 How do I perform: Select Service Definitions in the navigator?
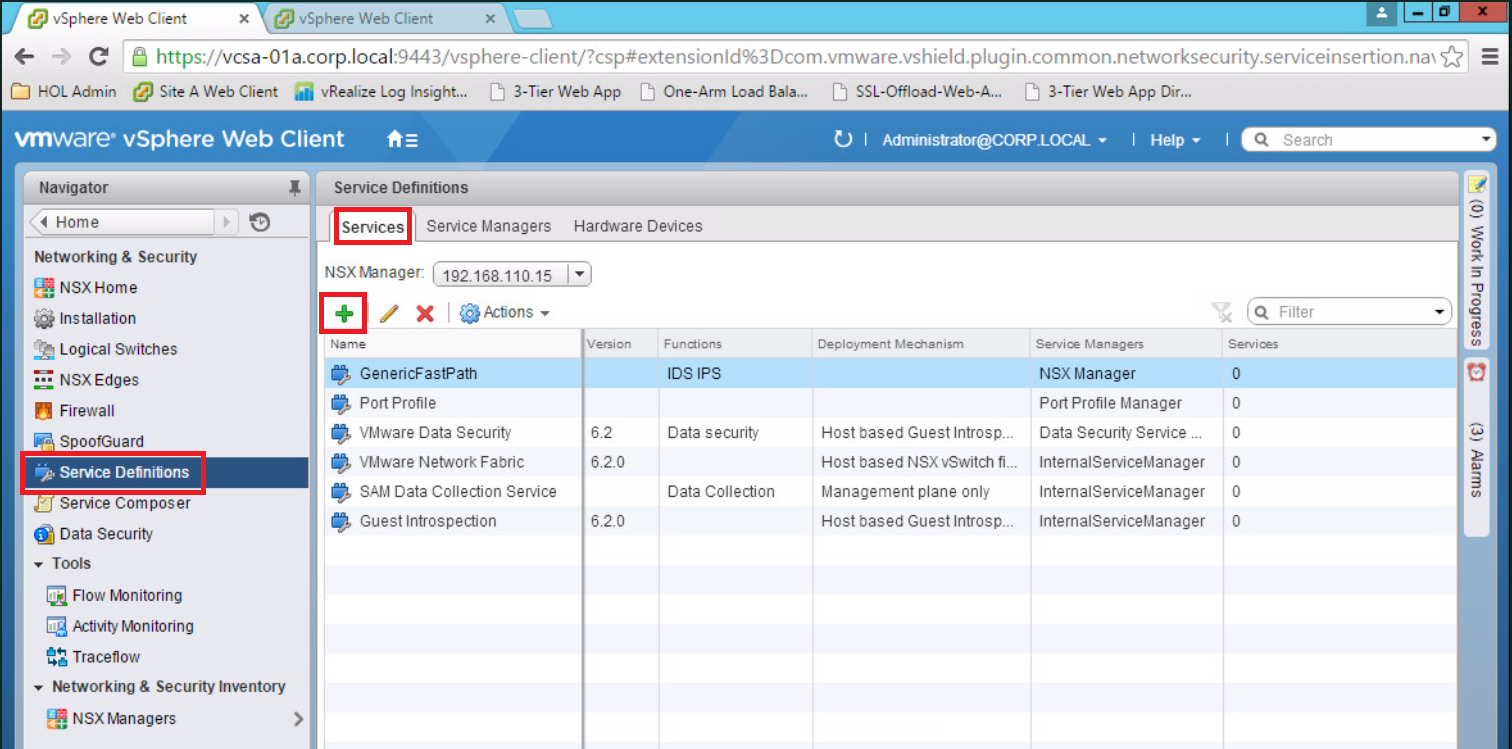[165, 472]
